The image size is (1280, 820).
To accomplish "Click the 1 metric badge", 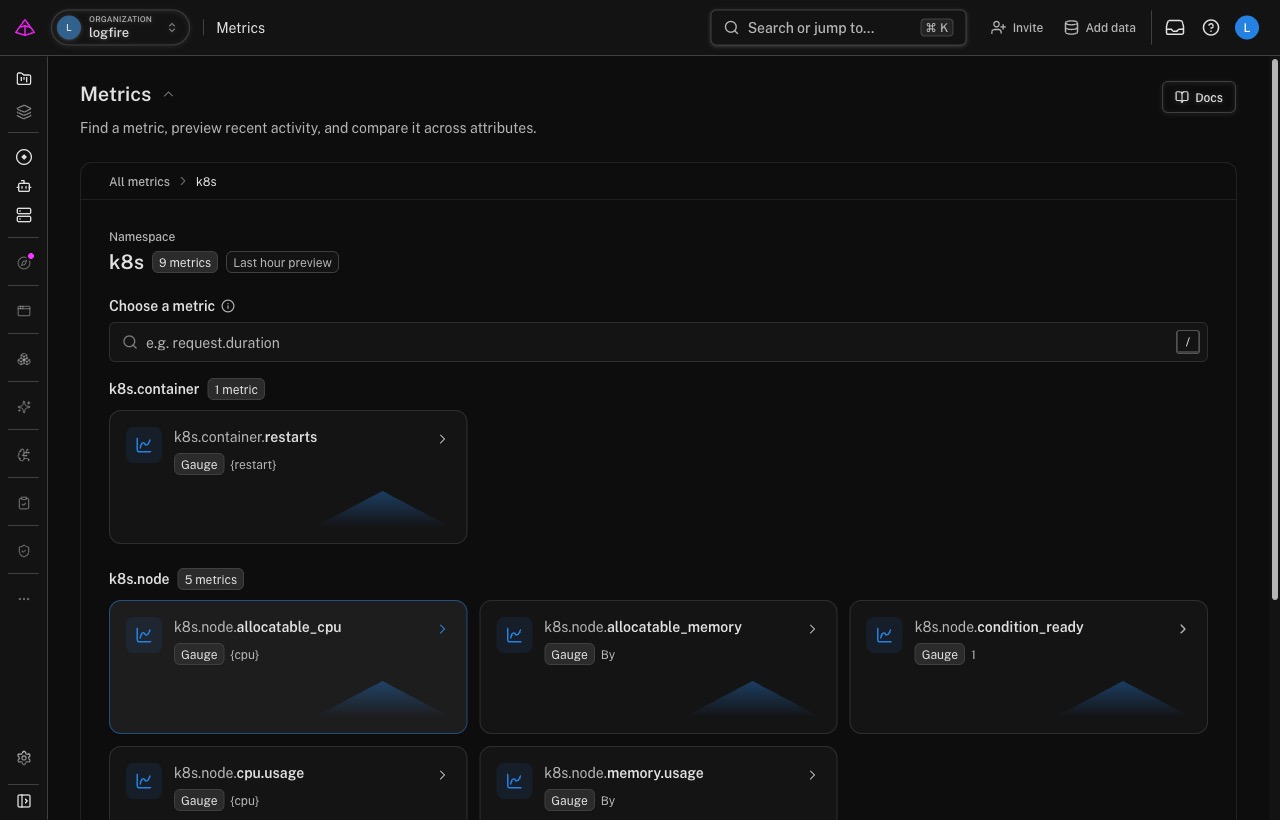I will [236, 389].
